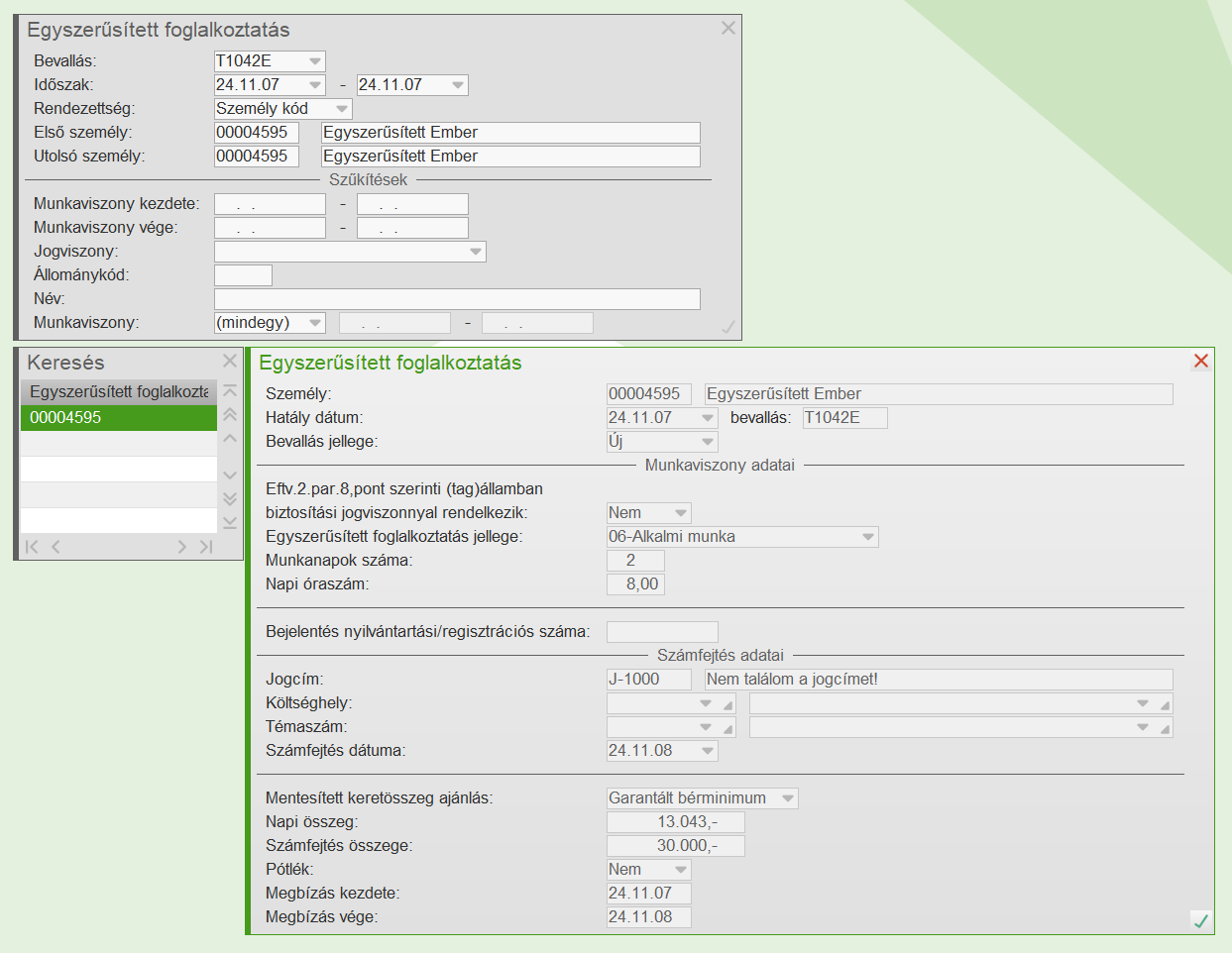Select record 00004595 in search results

coord(118,418)
